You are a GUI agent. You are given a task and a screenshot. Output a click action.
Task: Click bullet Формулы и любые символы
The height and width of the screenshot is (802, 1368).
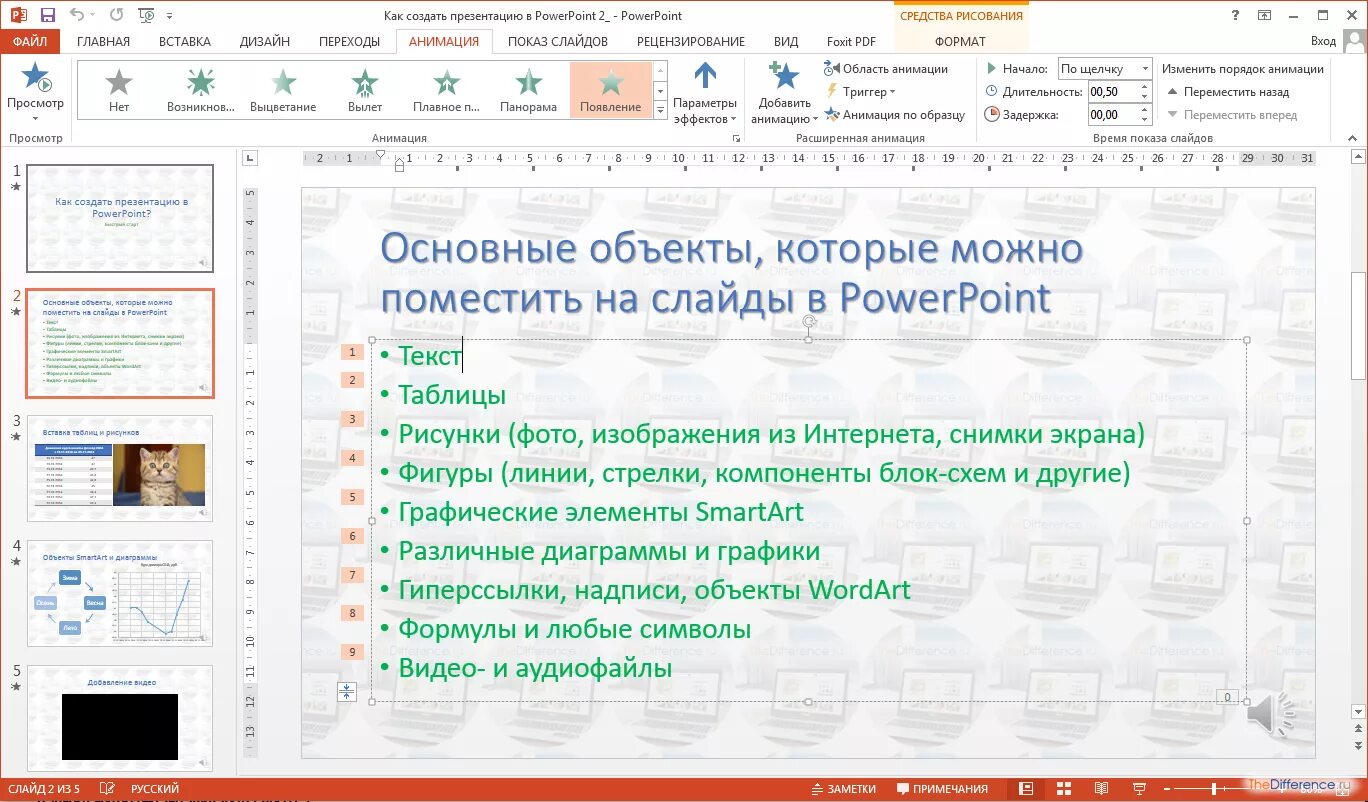[575, 629]
